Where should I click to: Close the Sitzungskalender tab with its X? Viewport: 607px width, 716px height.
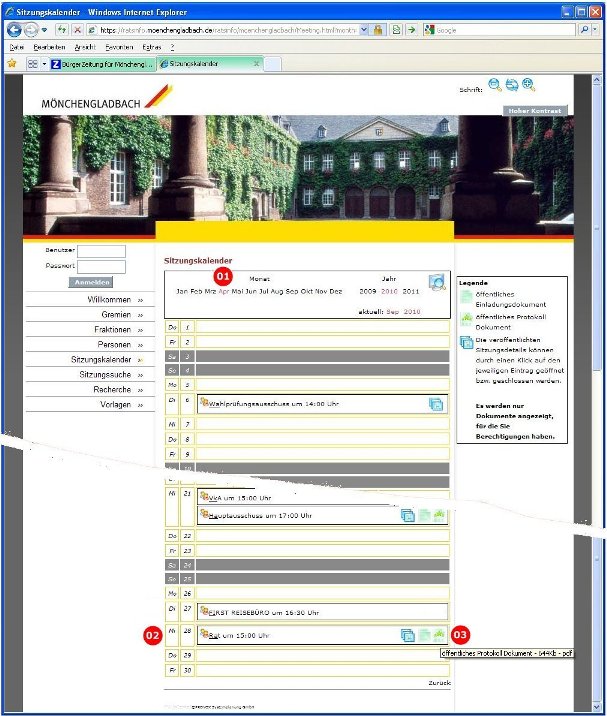pyautogui.click(x=257, y=64)
